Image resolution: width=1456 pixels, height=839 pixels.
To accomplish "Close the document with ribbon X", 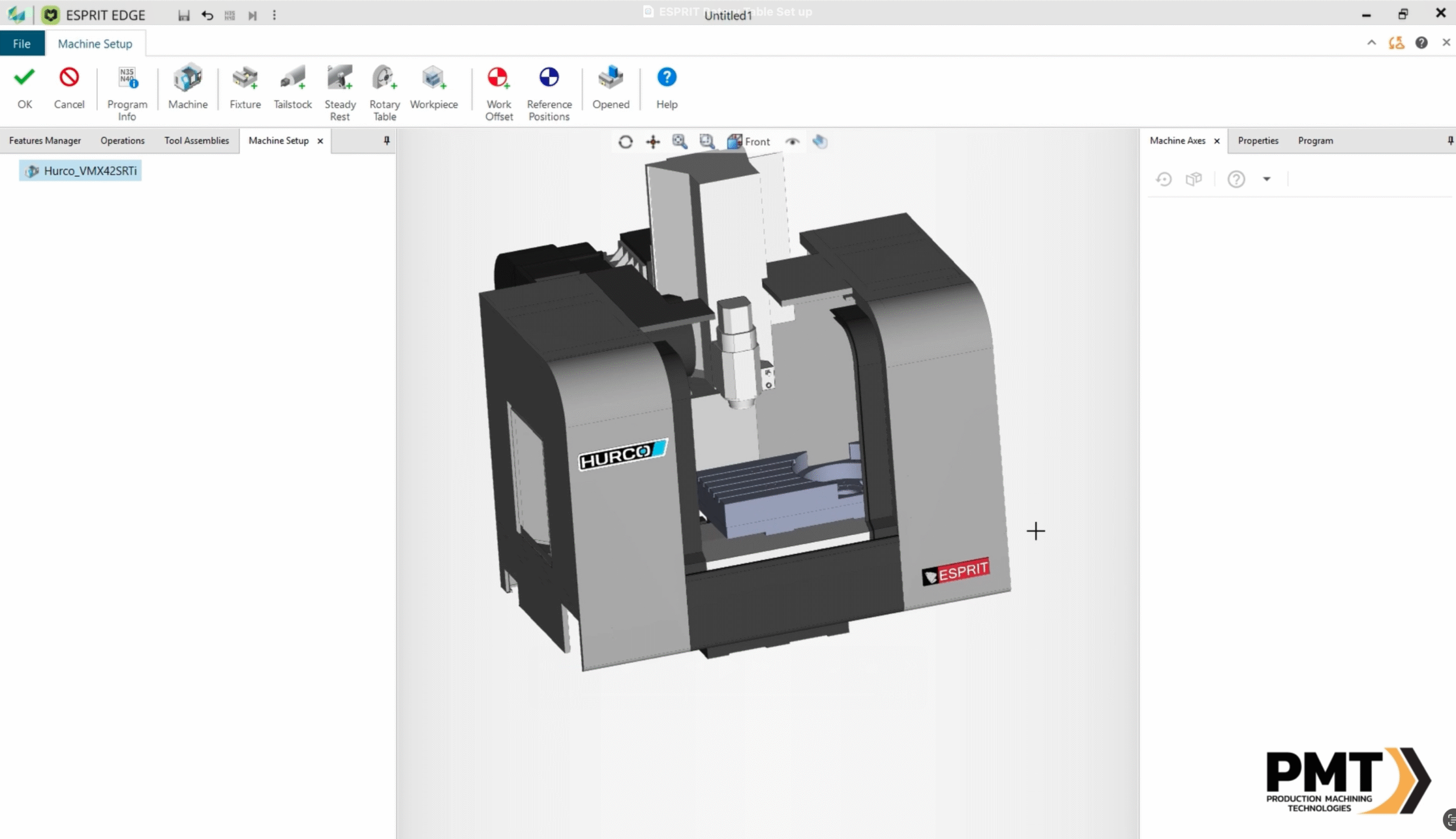I will pyautogui.click(x=1446, y=43).
